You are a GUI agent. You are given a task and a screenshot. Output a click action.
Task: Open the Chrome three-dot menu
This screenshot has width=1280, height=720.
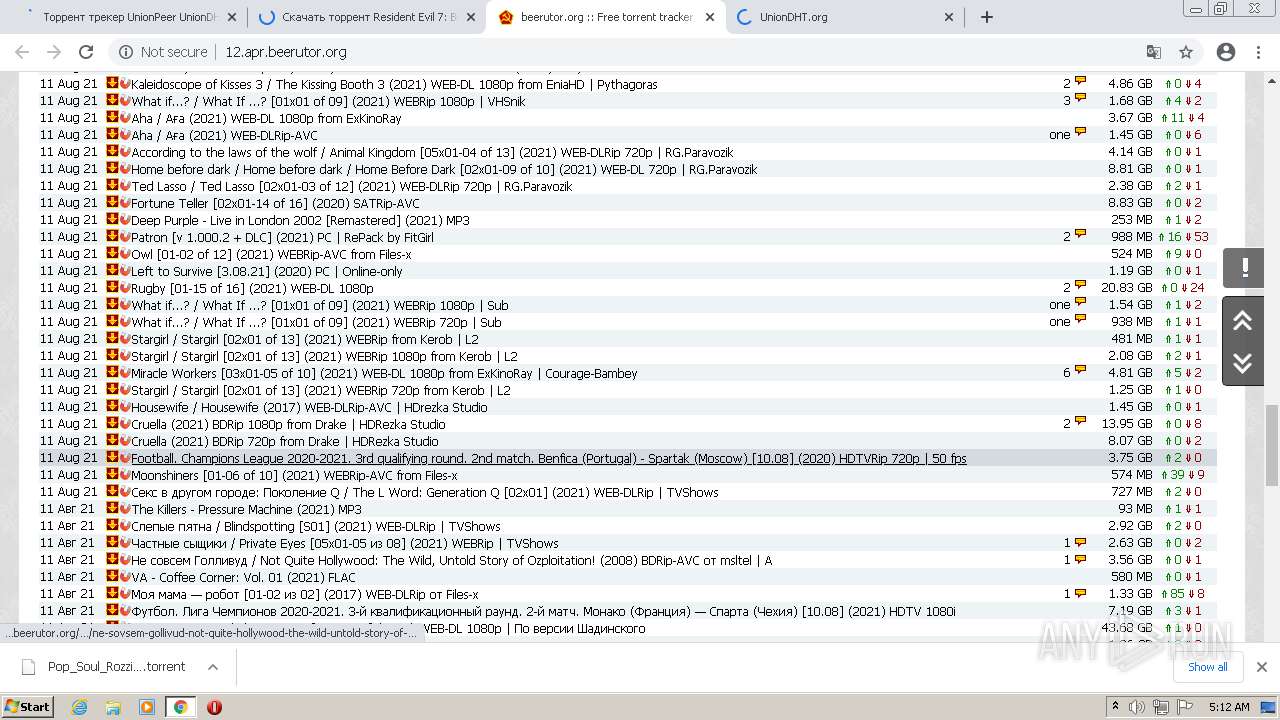[1258, 52]
